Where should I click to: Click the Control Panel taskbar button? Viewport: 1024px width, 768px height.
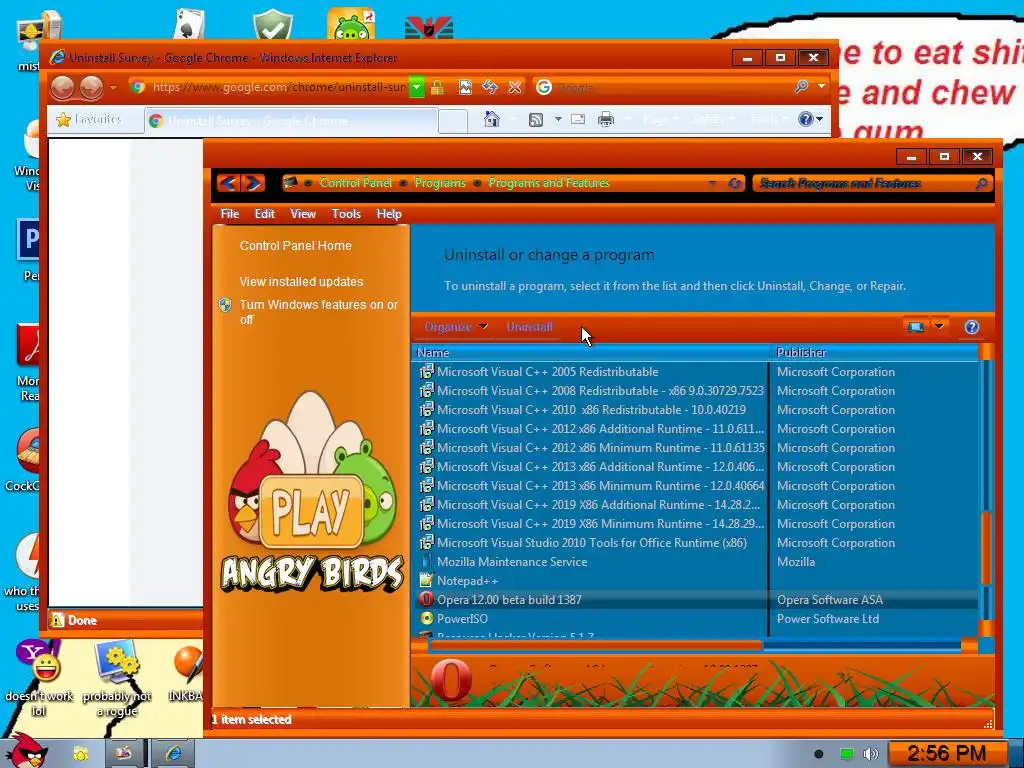123,754
